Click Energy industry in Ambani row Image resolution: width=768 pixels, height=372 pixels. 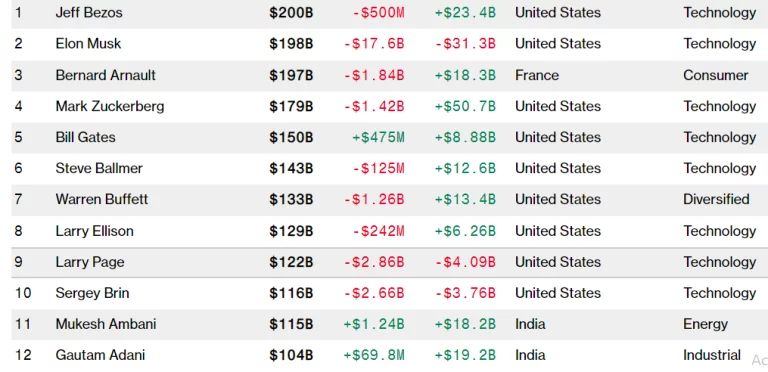[705, 325]
